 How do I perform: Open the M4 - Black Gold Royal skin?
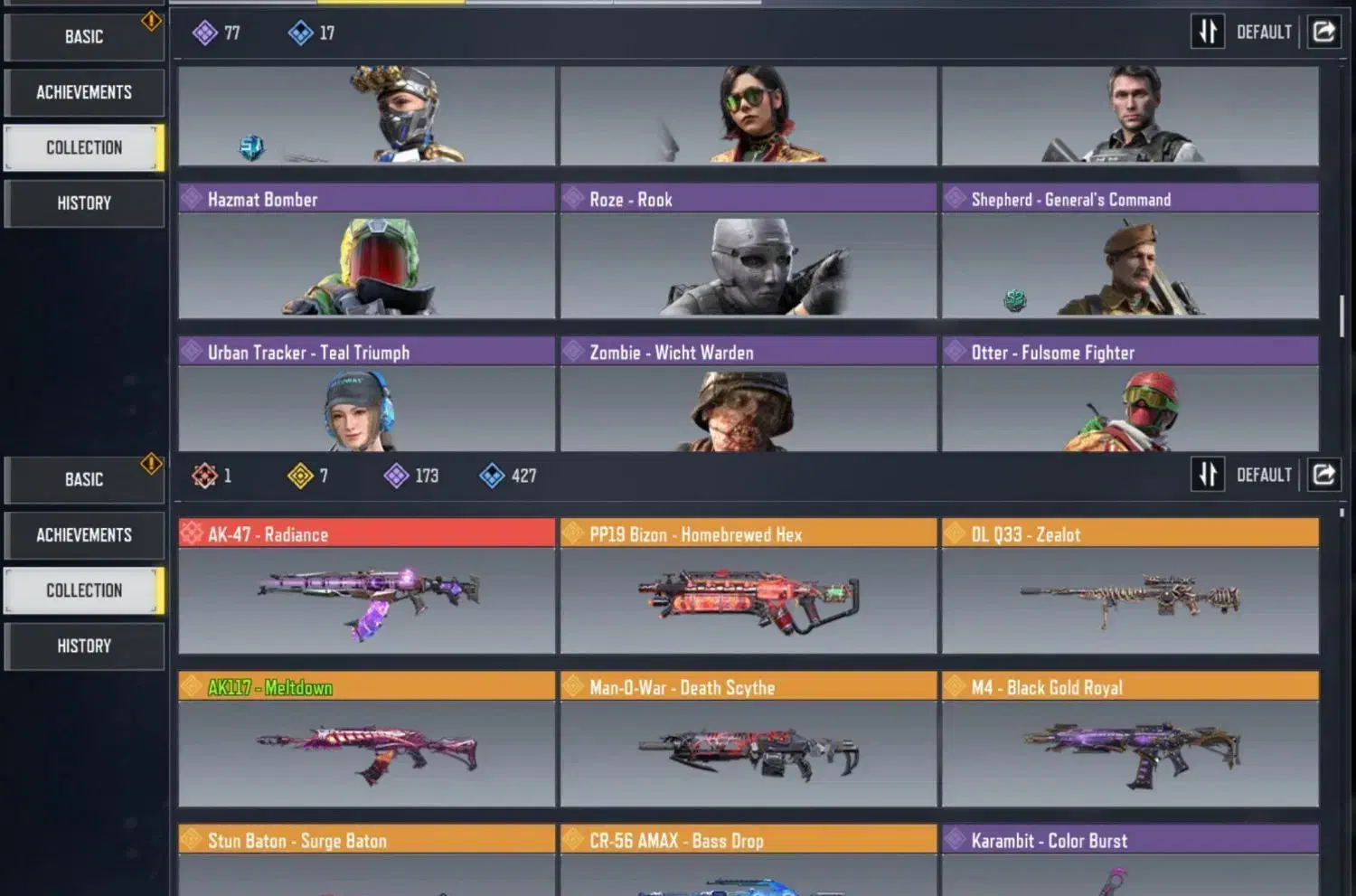pyautogui.click(x=1130, y=739)
